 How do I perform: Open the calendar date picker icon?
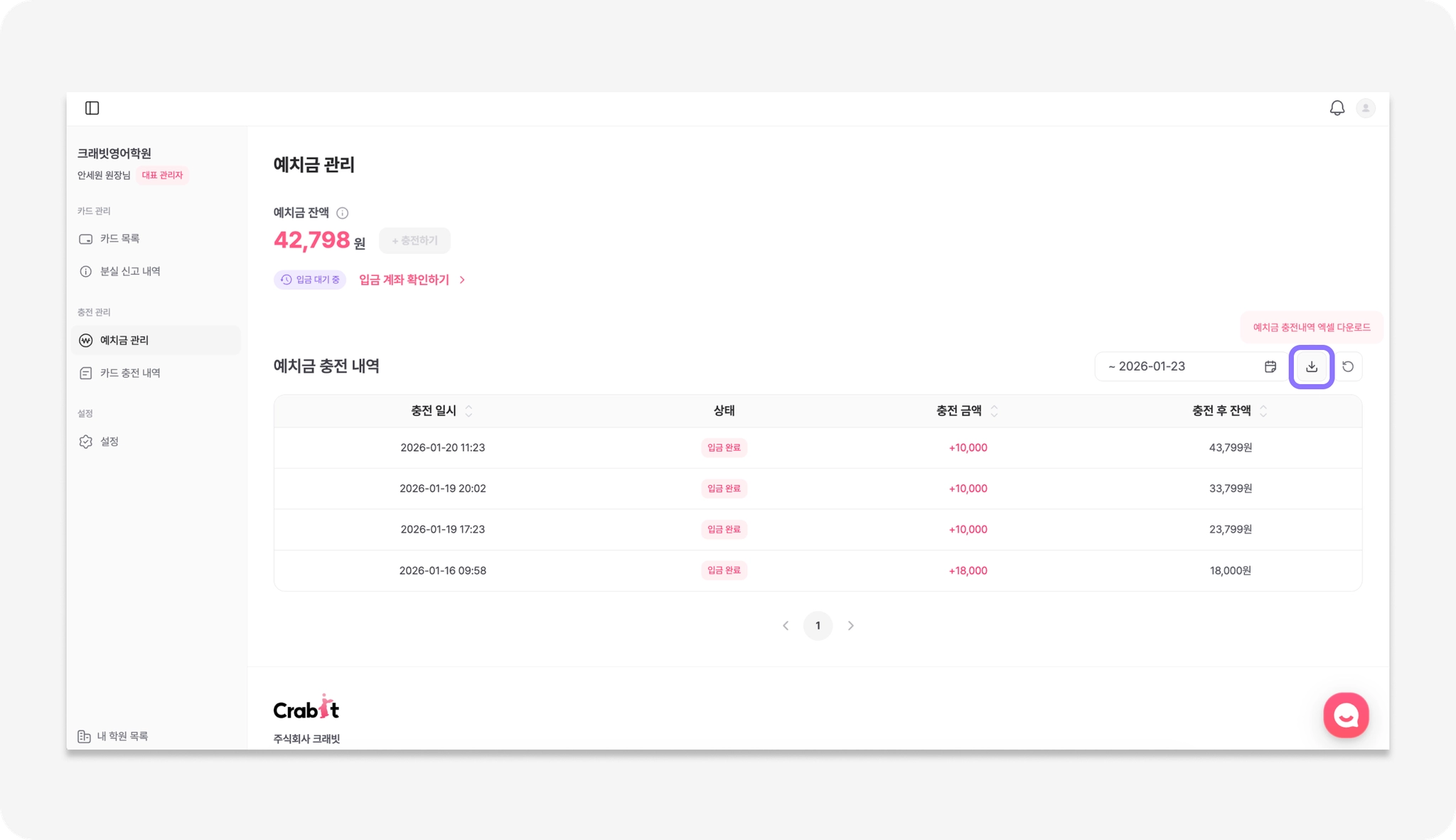tap(1270, 367)
